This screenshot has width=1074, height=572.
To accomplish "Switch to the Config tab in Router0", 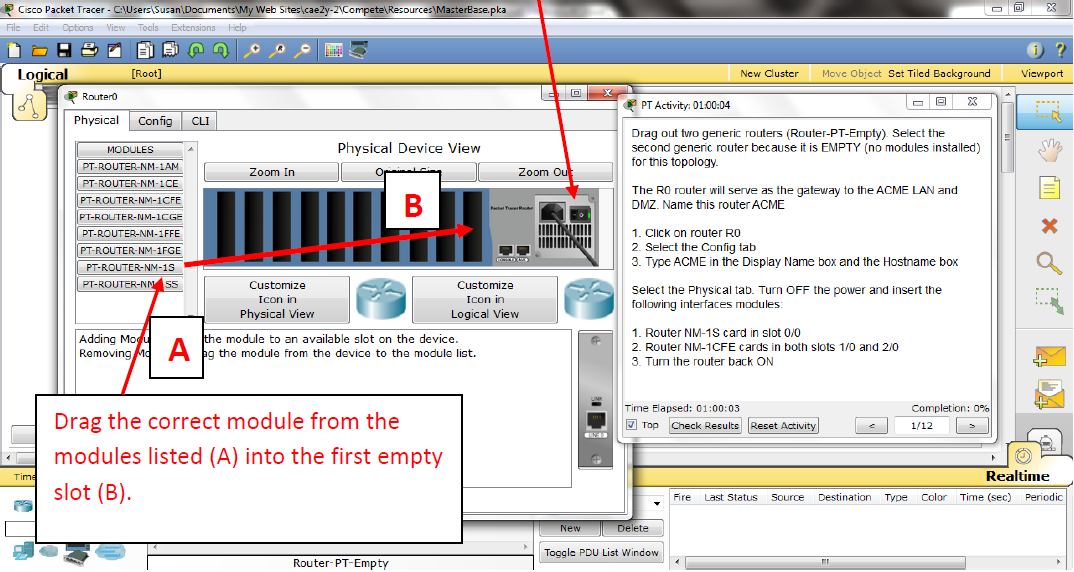I will [155, 121].
